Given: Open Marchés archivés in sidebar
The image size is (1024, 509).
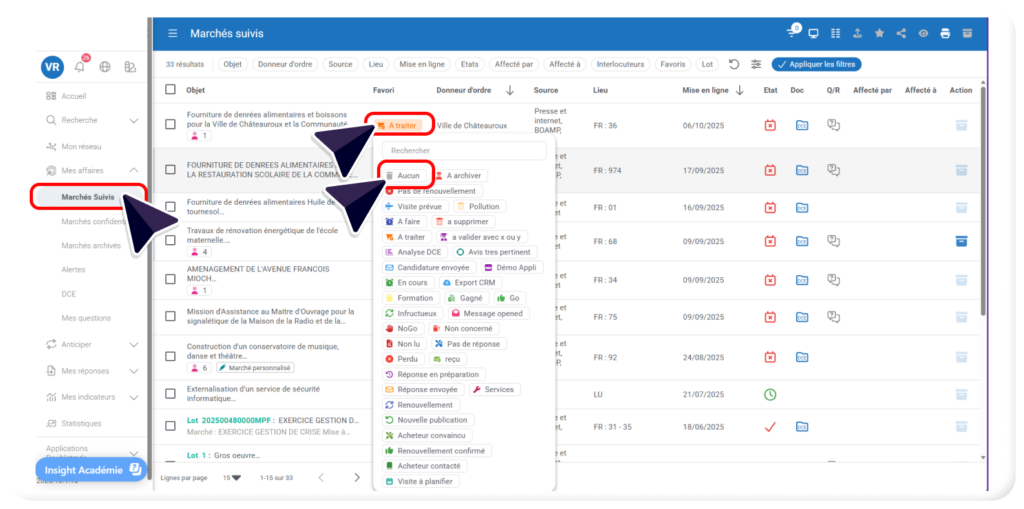Looking at the screenshot, I should click(90, 246).
